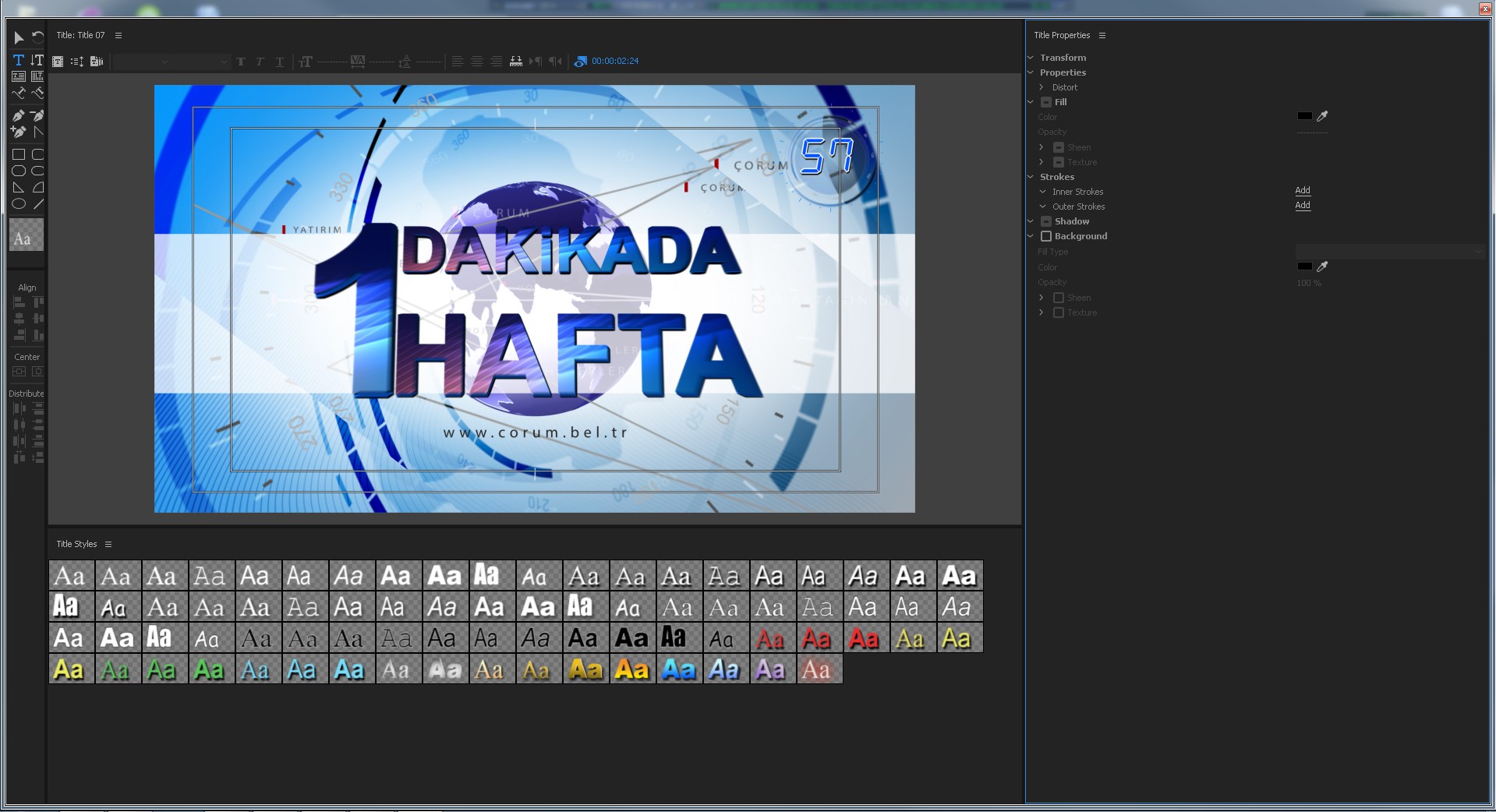The image size is (1496, 812).
Task: Select the Ellipse shape tool
Action: pos(19,204)
